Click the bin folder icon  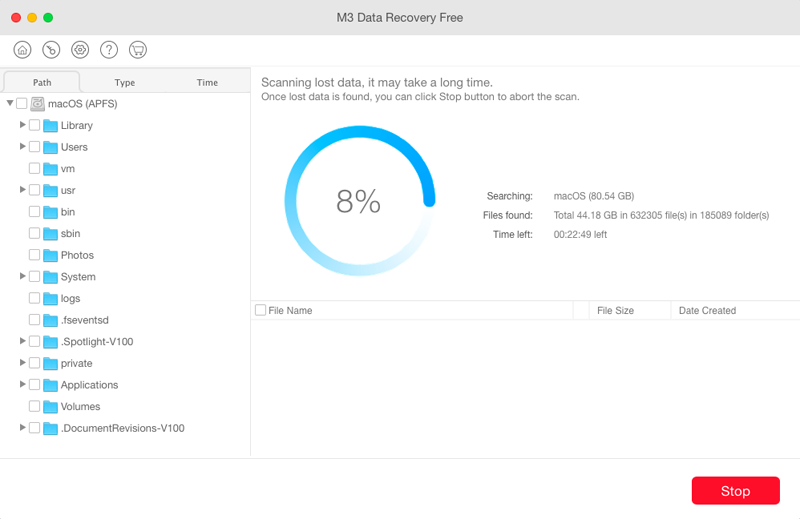click(x=50, y=212)
